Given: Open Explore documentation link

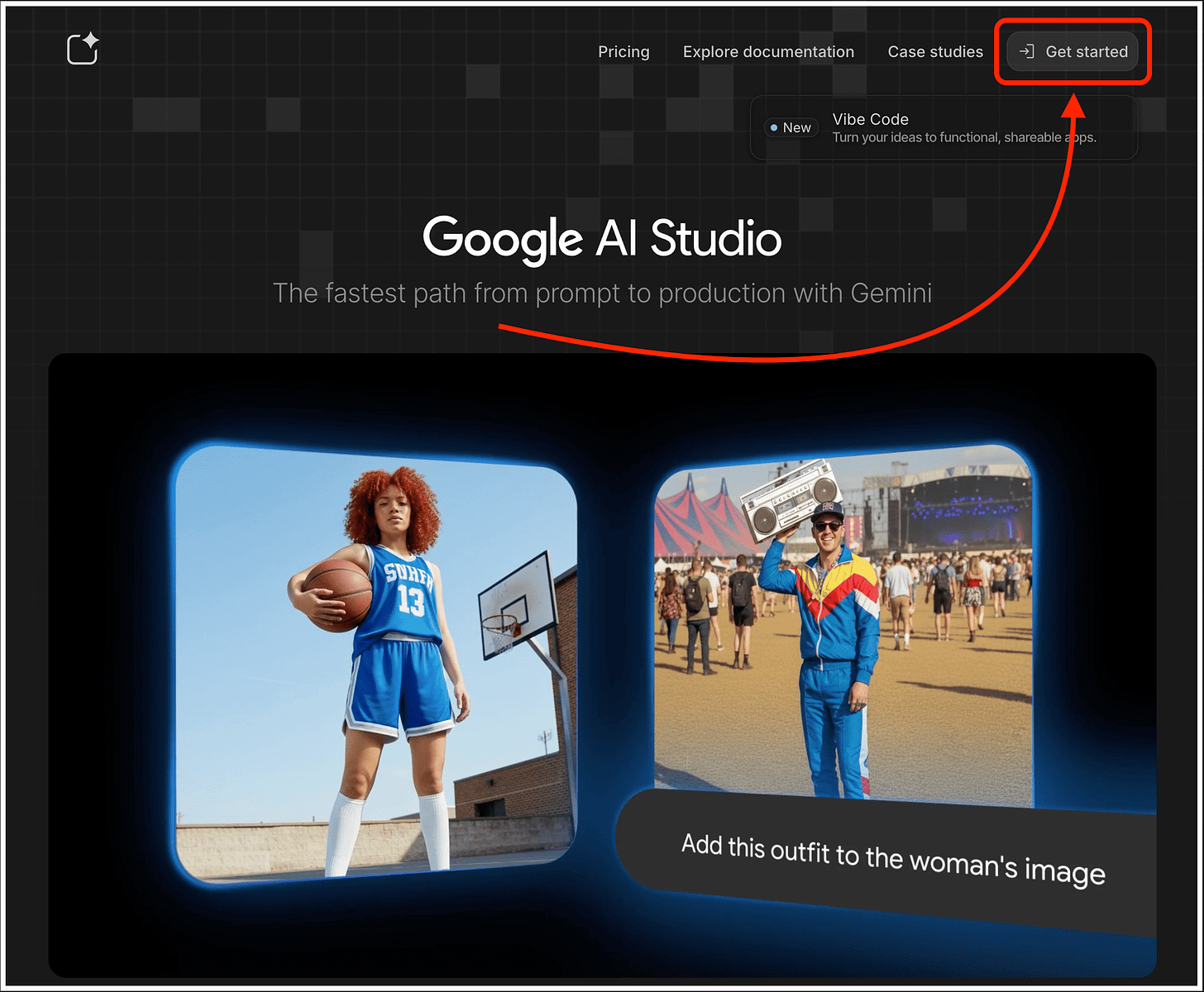Looking at the screenshot, I should [768, 51].
